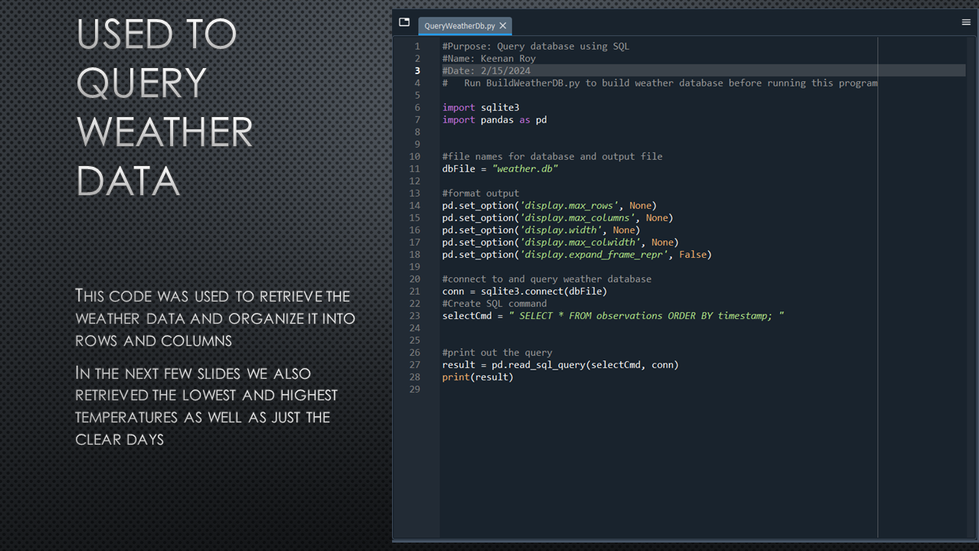Viewport: 979px width, 551px height.
Task: Click the '#file names for database' comment
Action: [552, 157]
